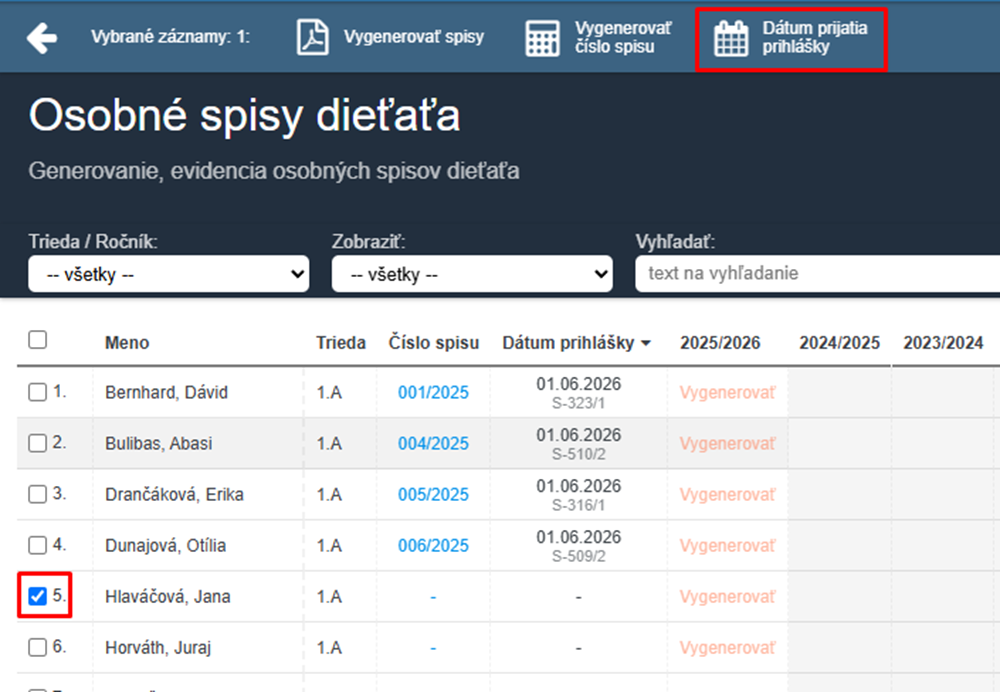Click the name Hlaváčová, Jana
The height and width of the screenshot is (692, 1000).
168,596
